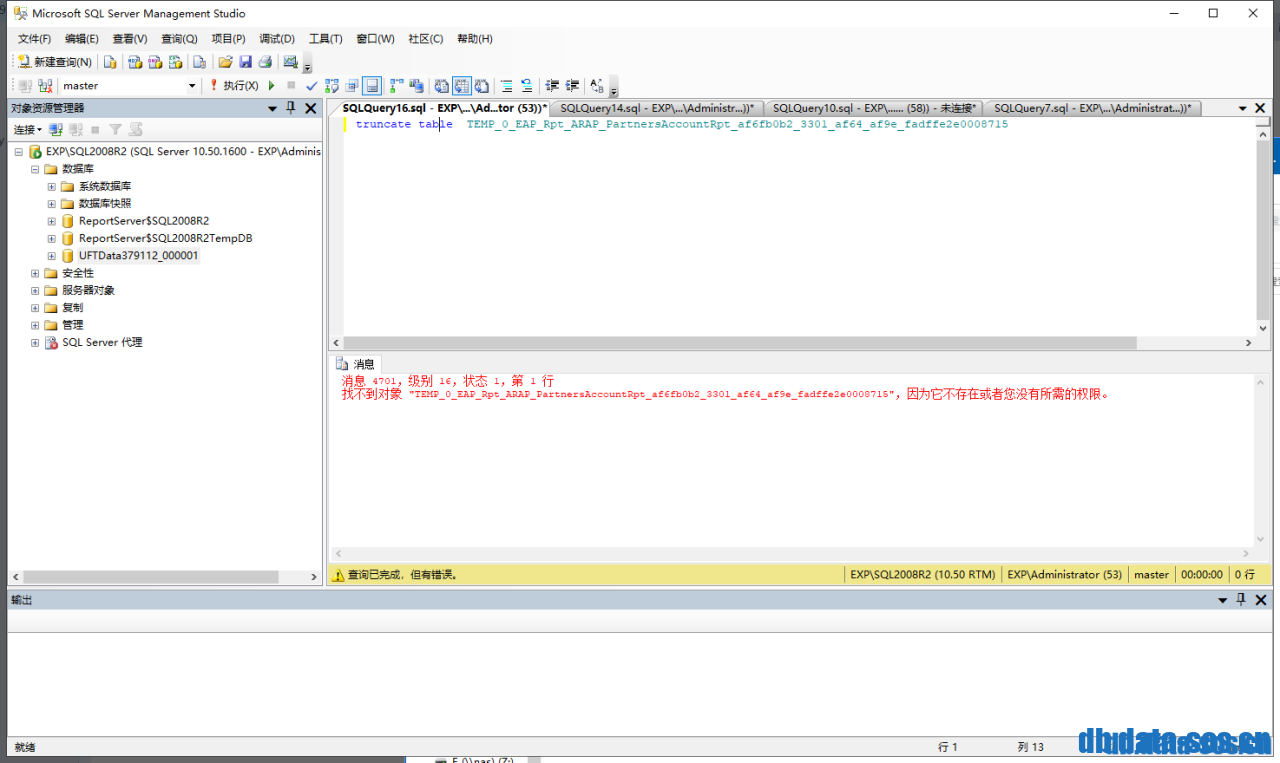Open a SQL Server Compact query
The height and width of the screenshot is (763, 1280).
[199, 62]
